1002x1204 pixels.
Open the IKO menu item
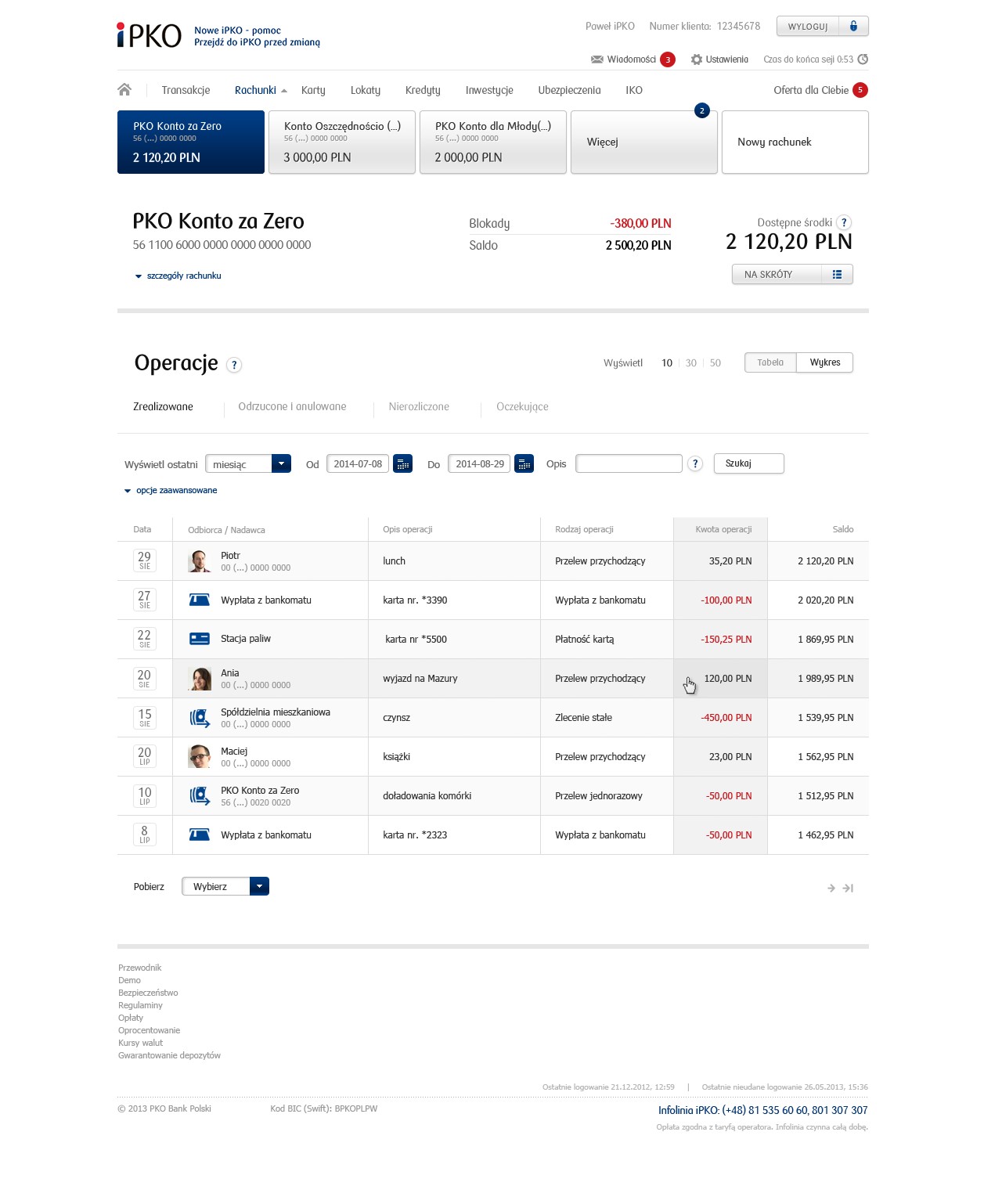pos(634,90)
